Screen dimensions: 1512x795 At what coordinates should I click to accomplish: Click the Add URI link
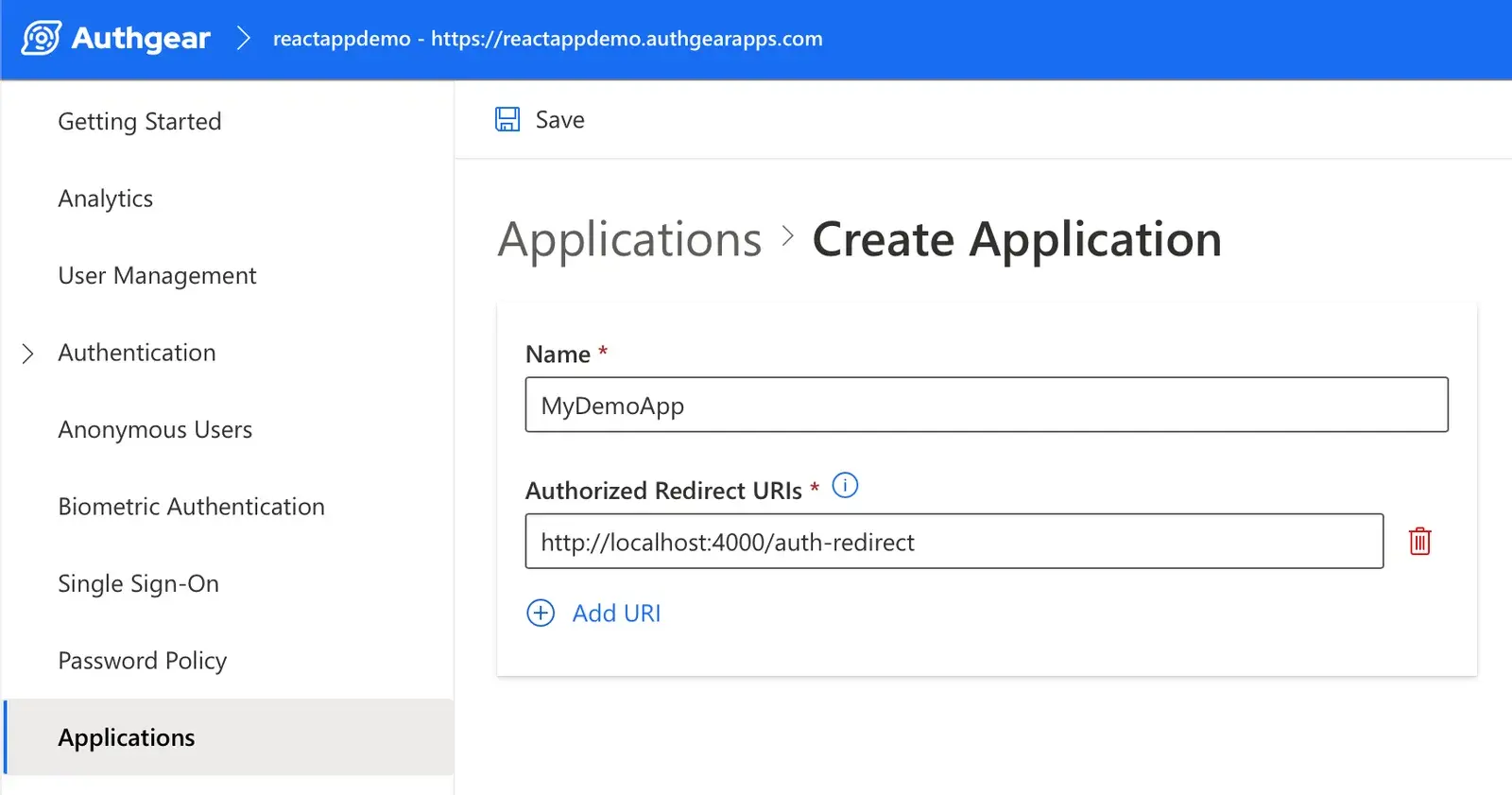coord(617,614)
